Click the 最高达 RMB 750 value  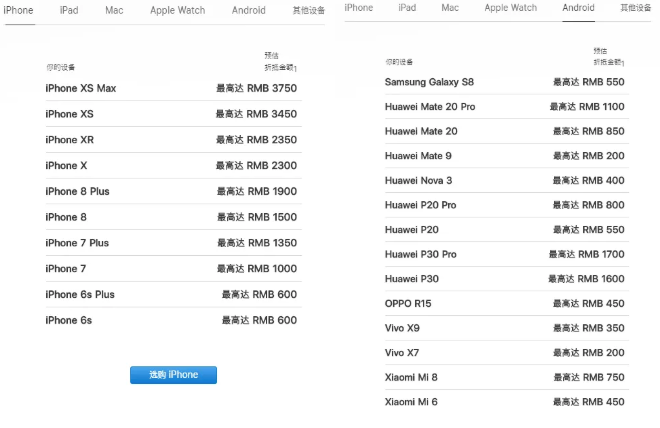pos(589,377)
